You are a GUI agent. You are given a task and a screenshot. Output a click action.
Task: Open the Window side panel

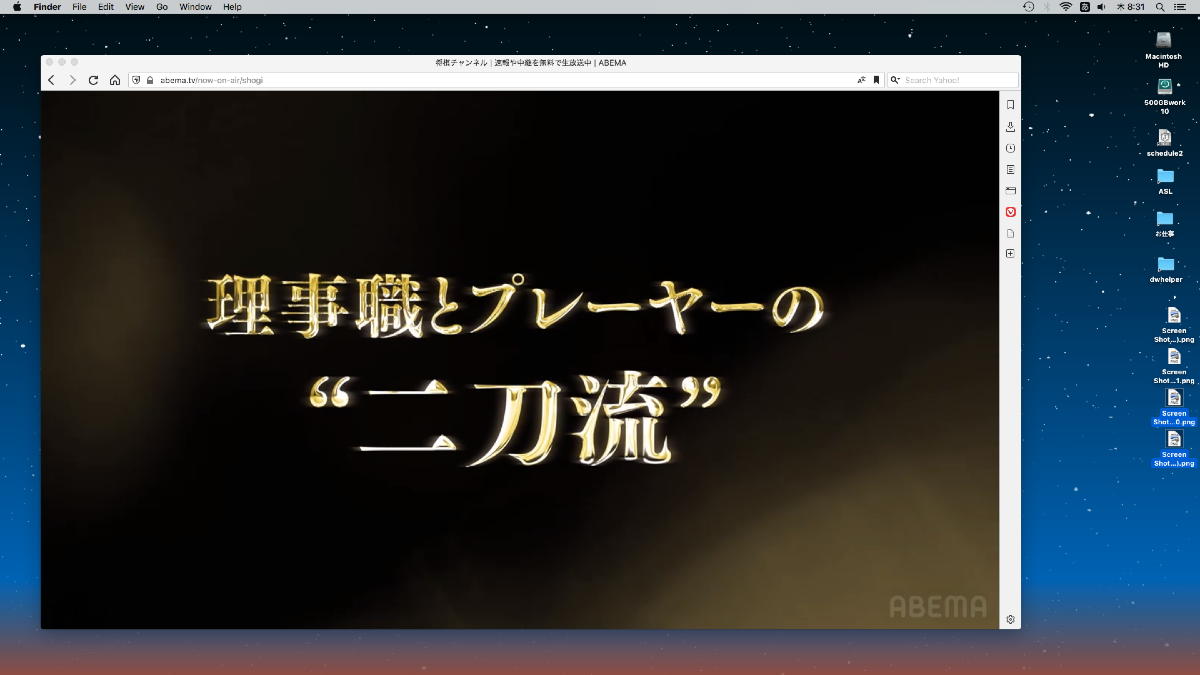pyautogui.click(x=1010, y=190)
